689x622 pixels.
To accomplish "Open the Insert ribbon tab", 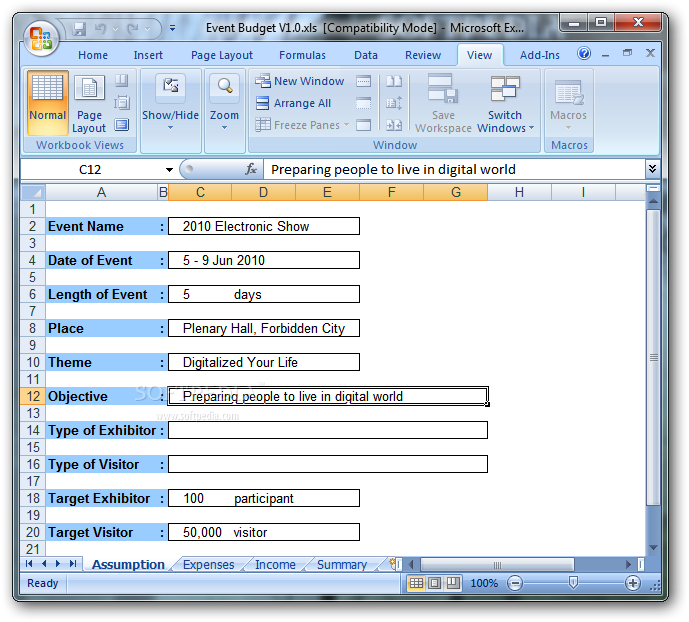I will [x=148, y=55].
